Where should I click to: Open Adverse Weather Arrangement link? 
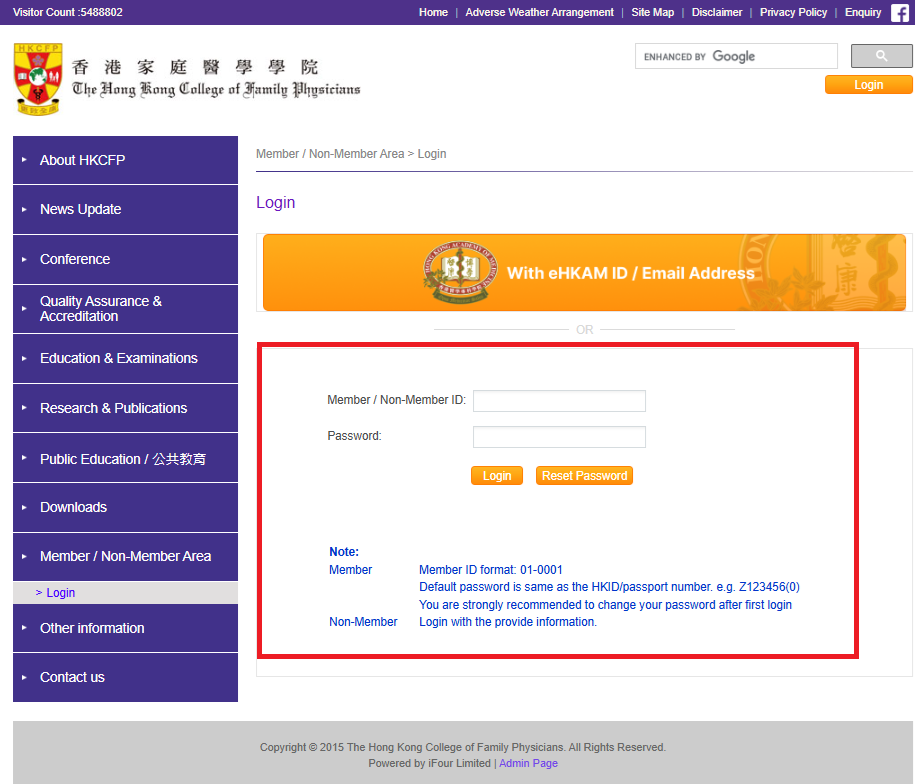pos(539,12)
